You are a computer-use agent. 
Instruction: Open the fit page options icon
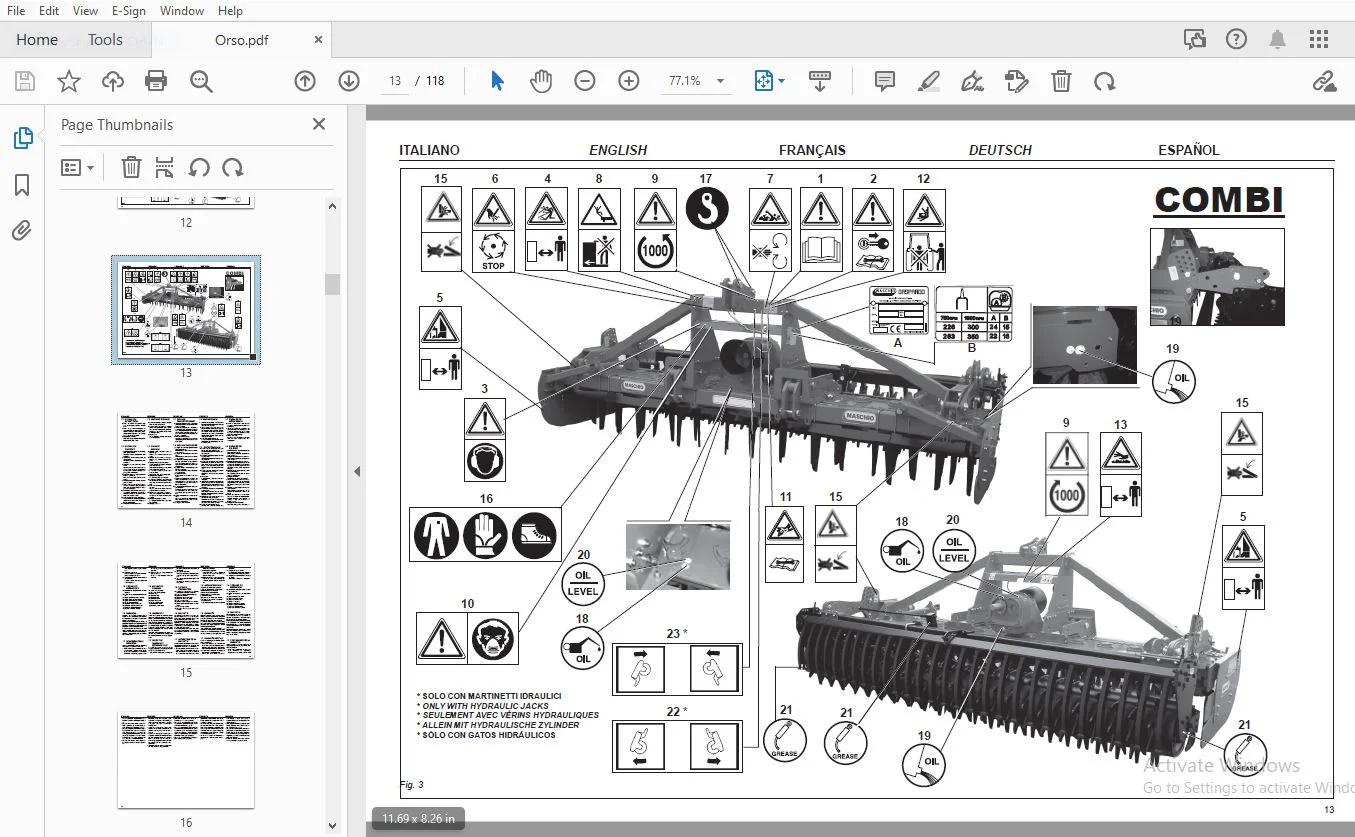[x=769, y=81]
